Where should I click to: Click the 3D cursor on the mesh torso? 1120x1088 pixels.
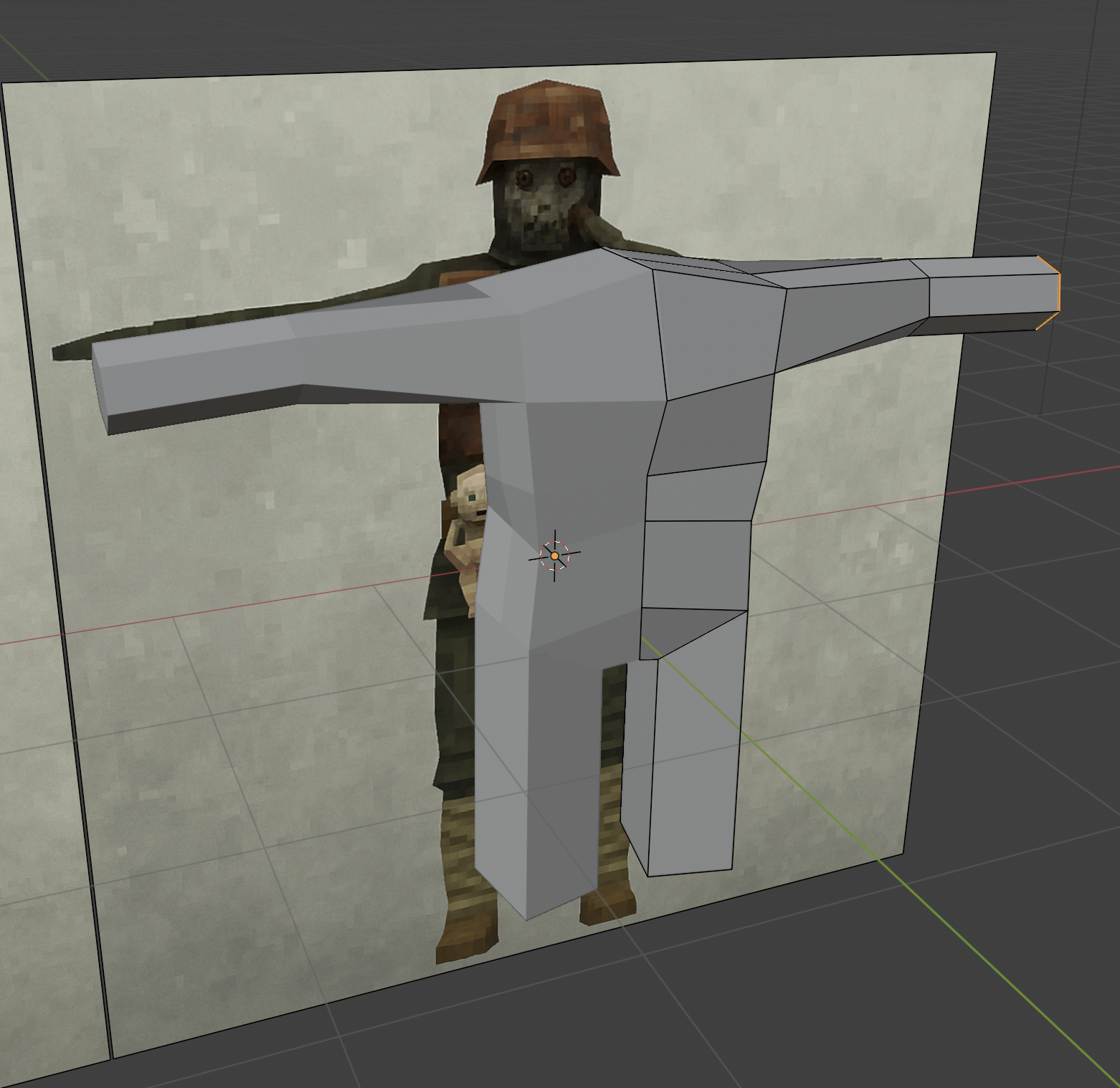point(554,555)
